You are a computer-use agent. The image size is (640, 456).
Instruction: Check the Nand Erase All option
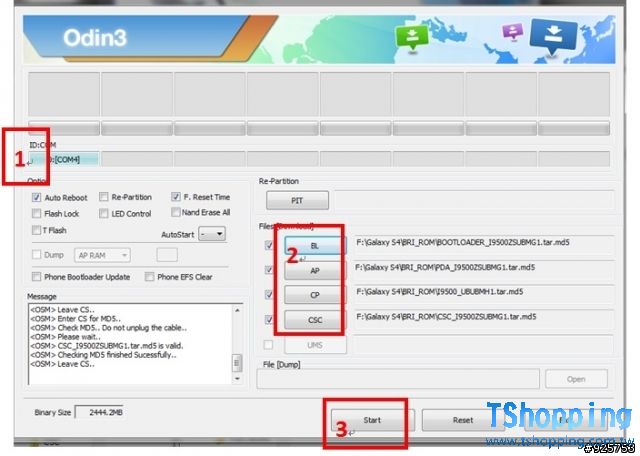click(x=176, y=213)
